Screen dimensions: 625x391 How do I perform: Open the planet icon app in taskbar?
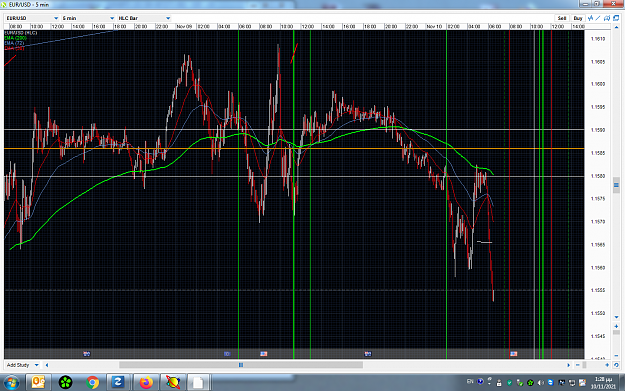(x=173, y=383)
